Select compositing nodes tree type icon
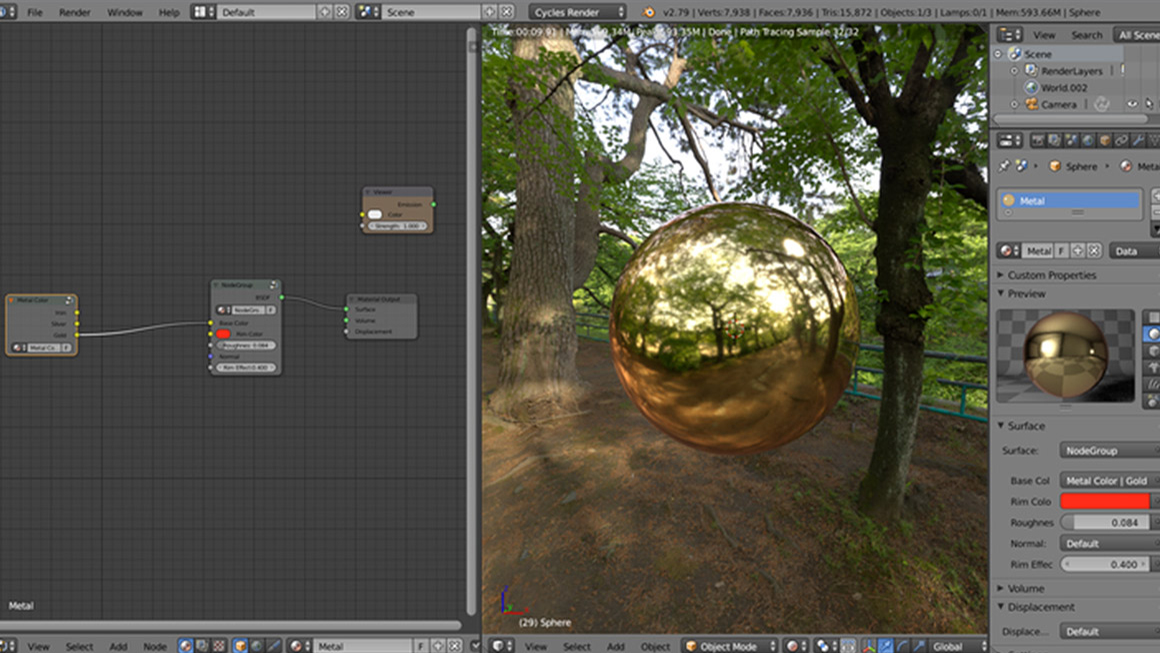 point(202,646)
